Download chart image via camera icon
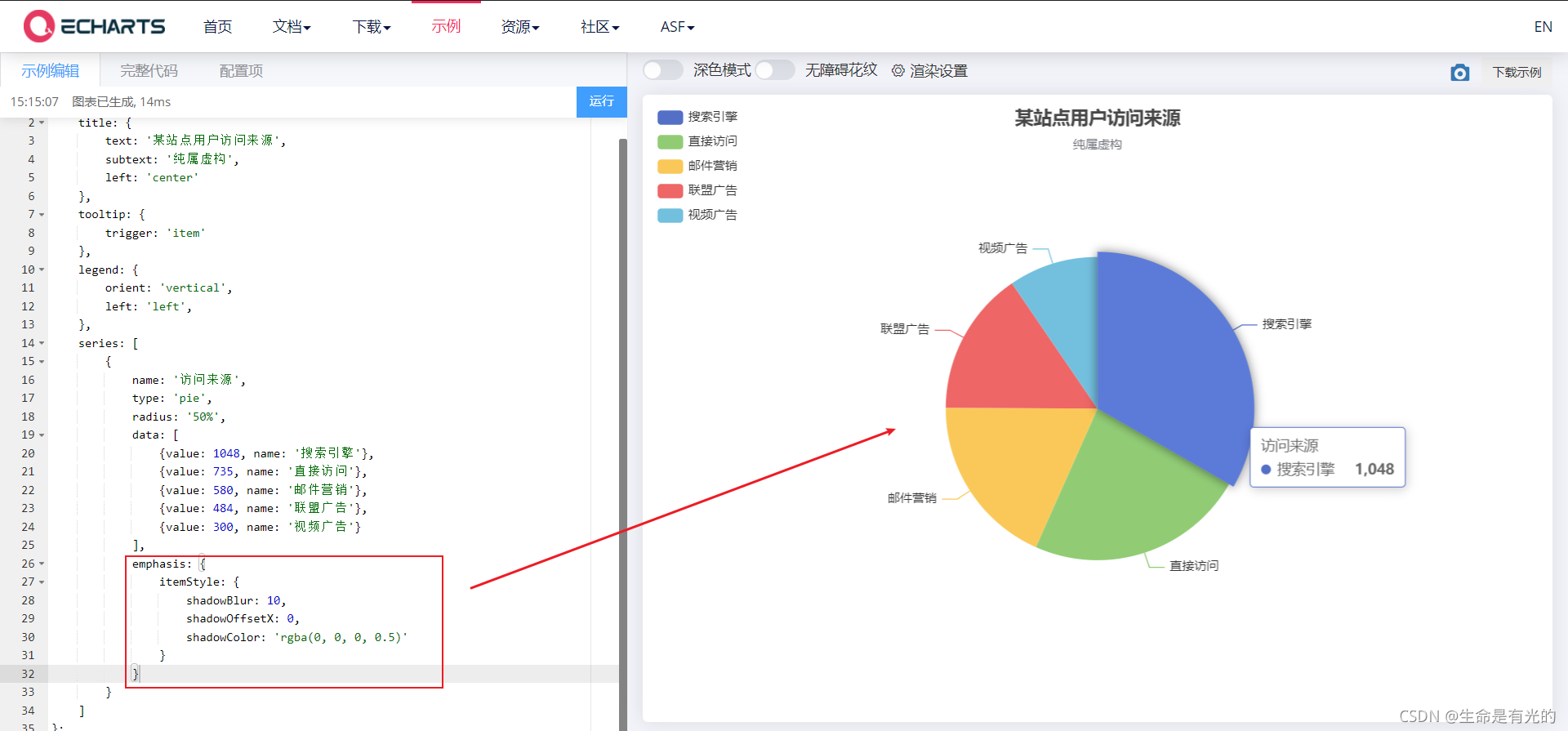 tap(1459, 73)
